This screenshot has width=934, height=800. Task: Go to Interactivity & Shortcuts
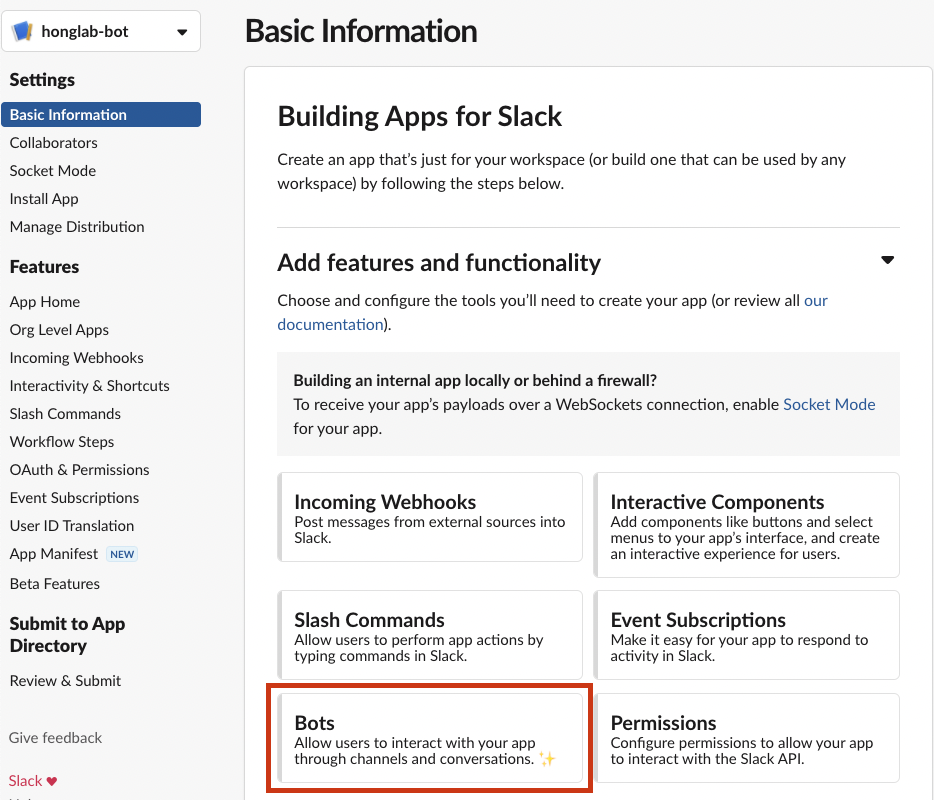coord(89,386)
